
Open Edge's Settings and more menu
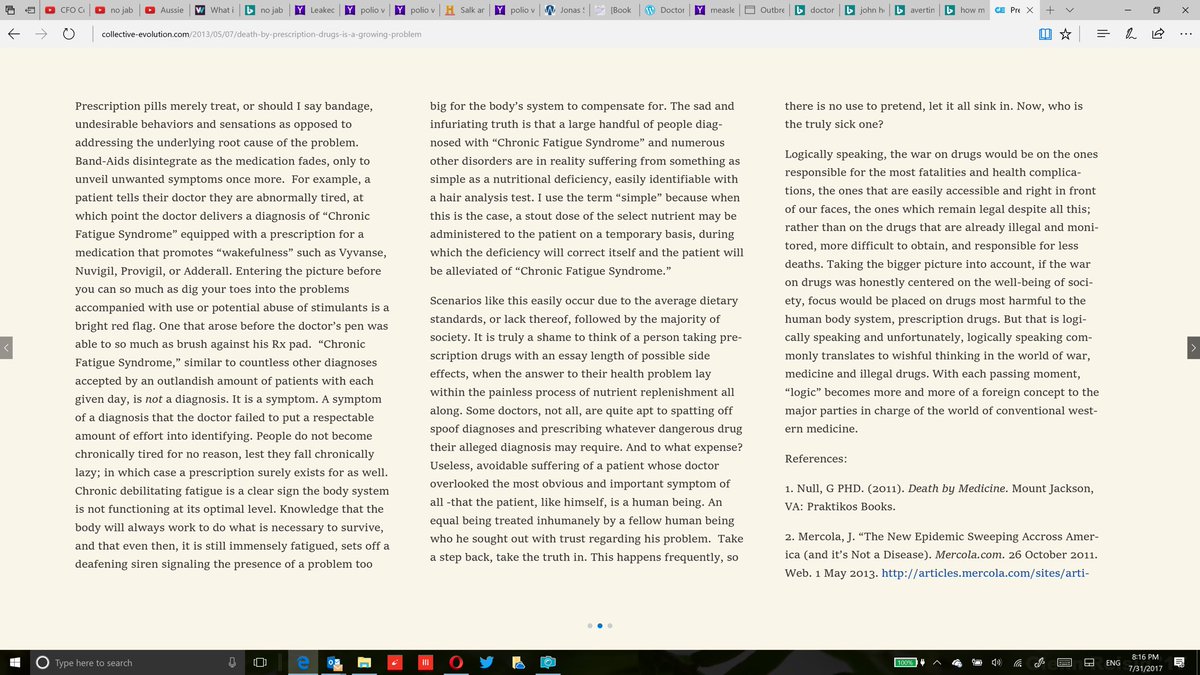[1184, 33]
